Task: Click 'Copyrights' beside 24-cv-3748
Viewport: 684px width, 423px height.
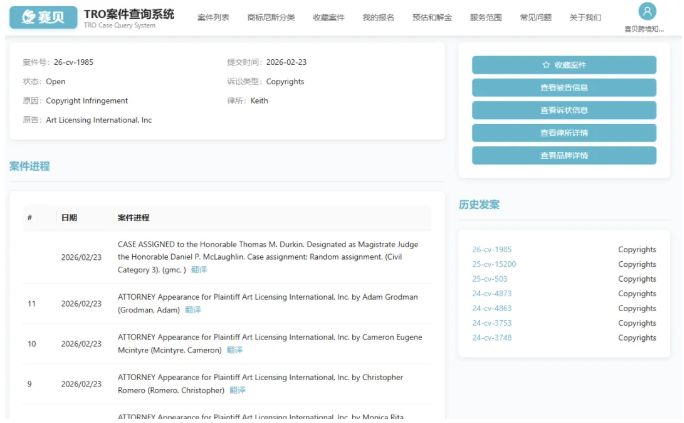Action: pyautogui.click(x=637, y=338)
